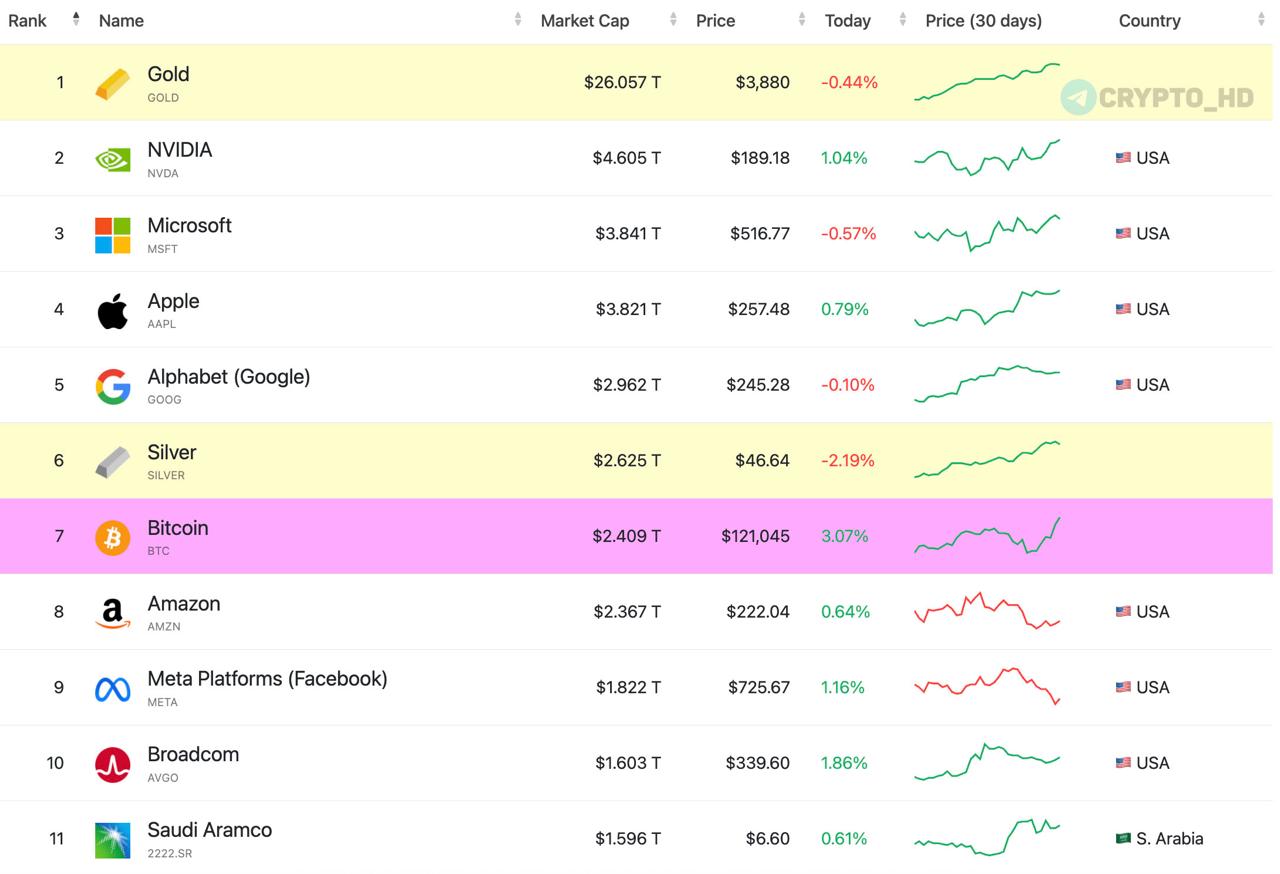Click the gold bar icon

point(112,84)
